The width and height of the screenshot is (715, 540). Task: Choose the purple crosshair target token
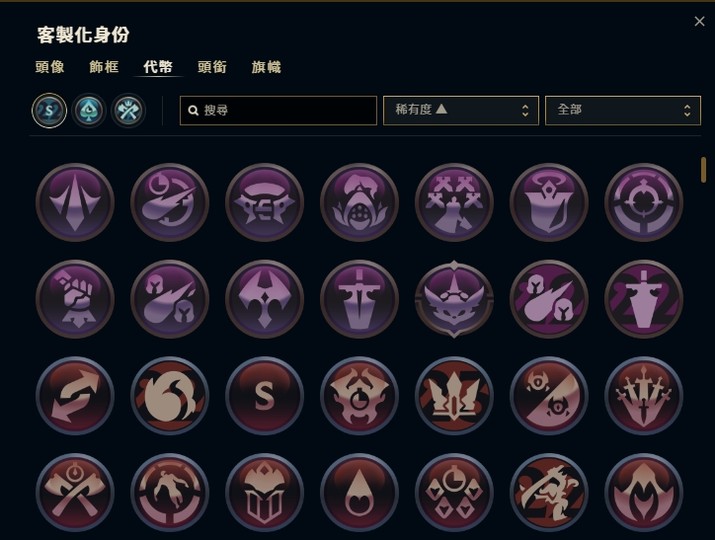pyautogui.click(x=643, y=202)
